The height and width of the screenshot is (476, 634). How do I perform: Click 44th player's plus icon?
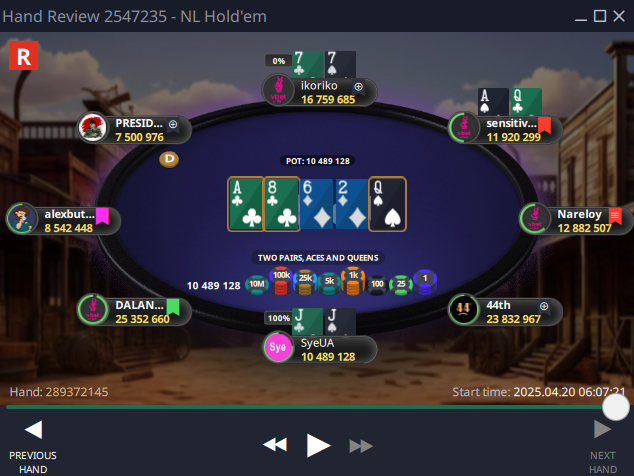pos(544,306)
